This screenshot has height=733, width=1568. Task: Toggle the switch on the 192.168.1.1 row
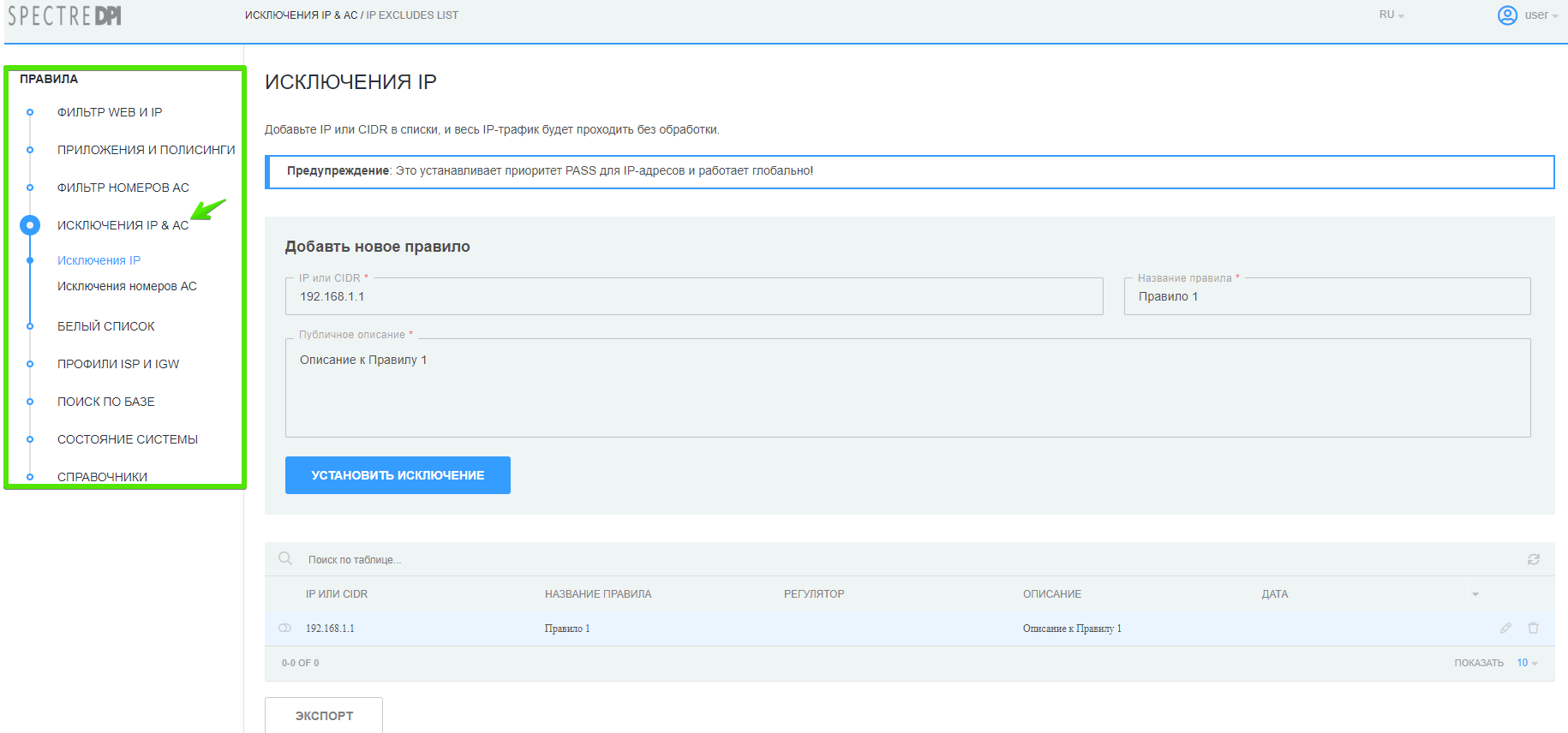(x=285, y=628)
